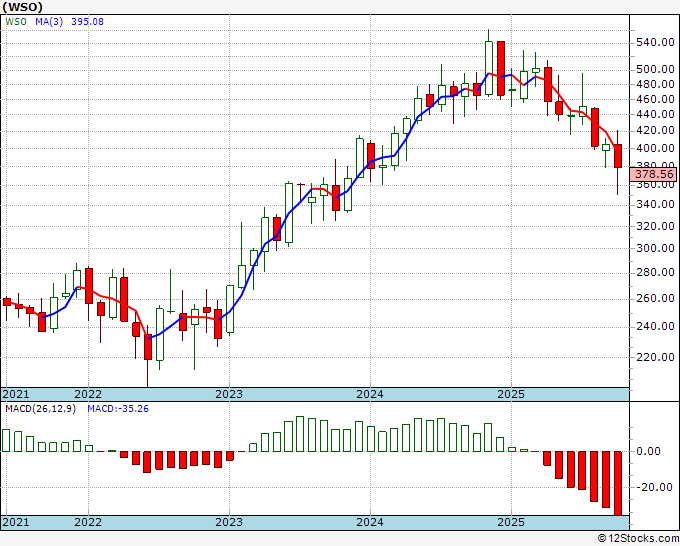Click the (WSO) chart title

point(23,7)
